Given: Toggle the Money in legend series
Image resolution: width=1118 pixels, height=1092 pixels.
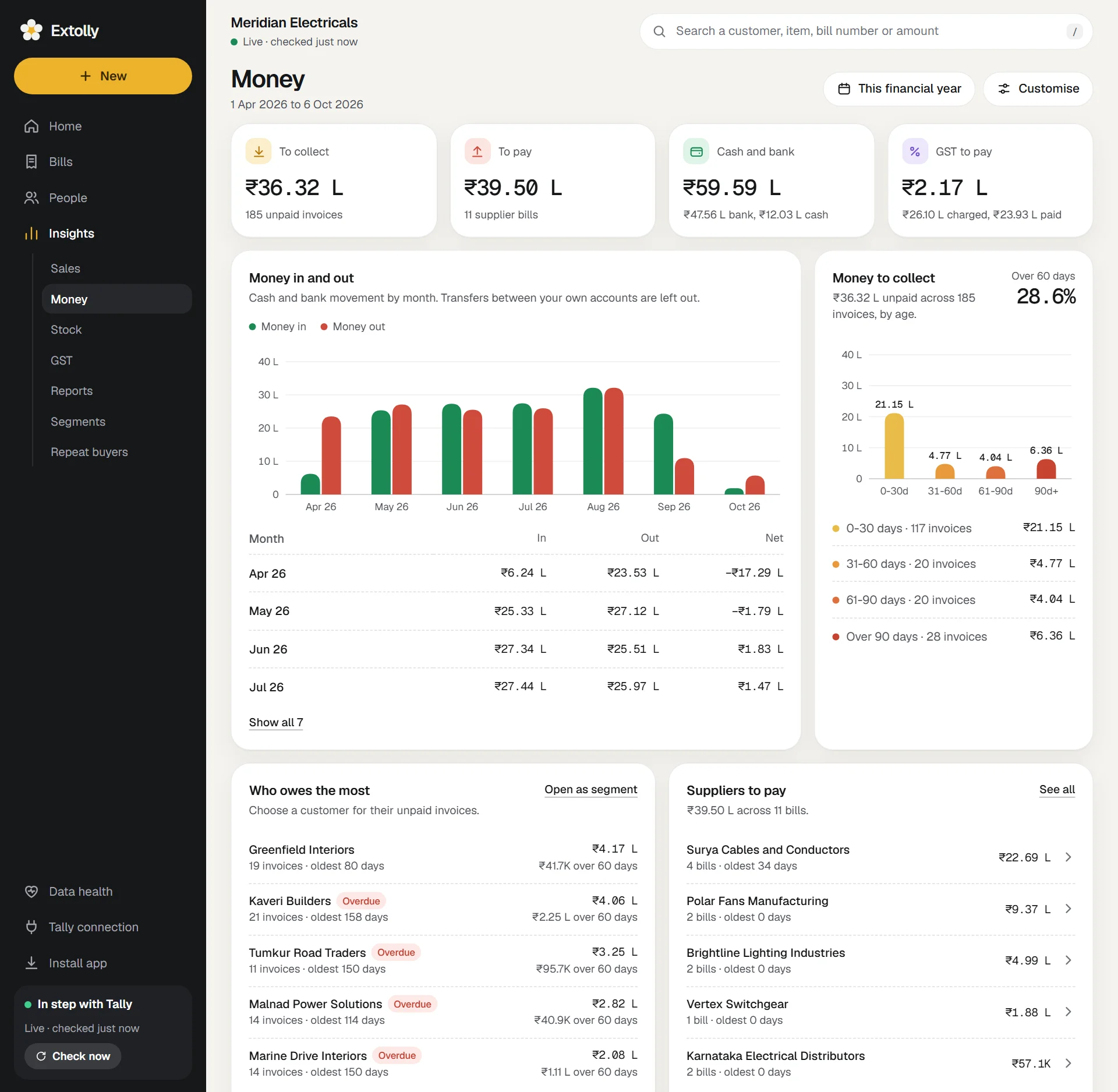Looking at the screenshot, I should pos(278,327).
